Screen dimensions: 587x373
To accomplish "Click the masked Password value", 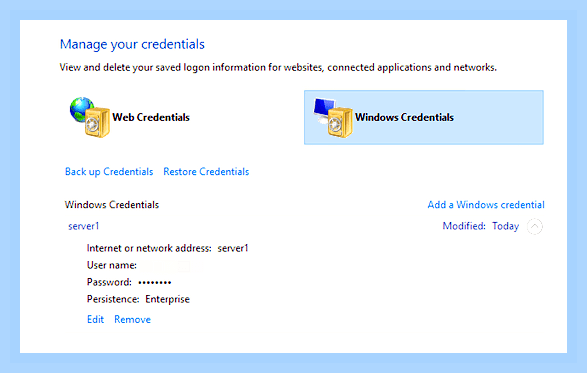I will pos(155,282).
